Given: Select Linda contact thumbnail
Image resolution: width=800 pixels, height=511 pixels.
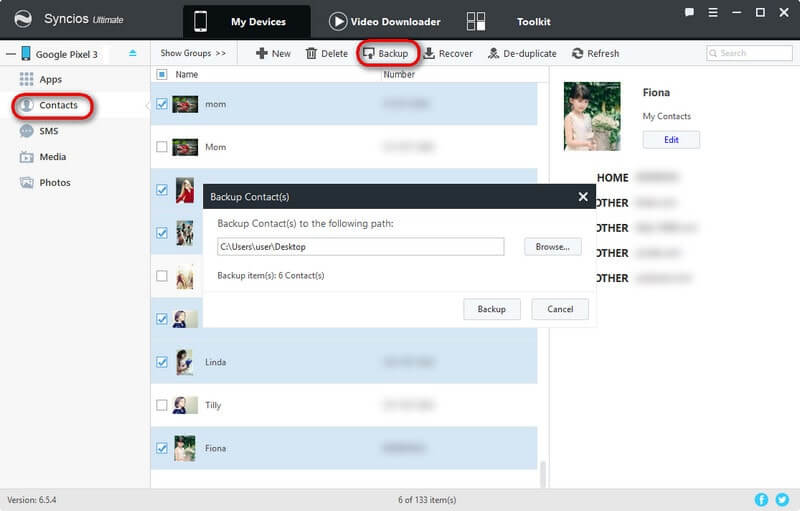Looking at the screenshot, I should pyautogui.click(x=185, y=362).
